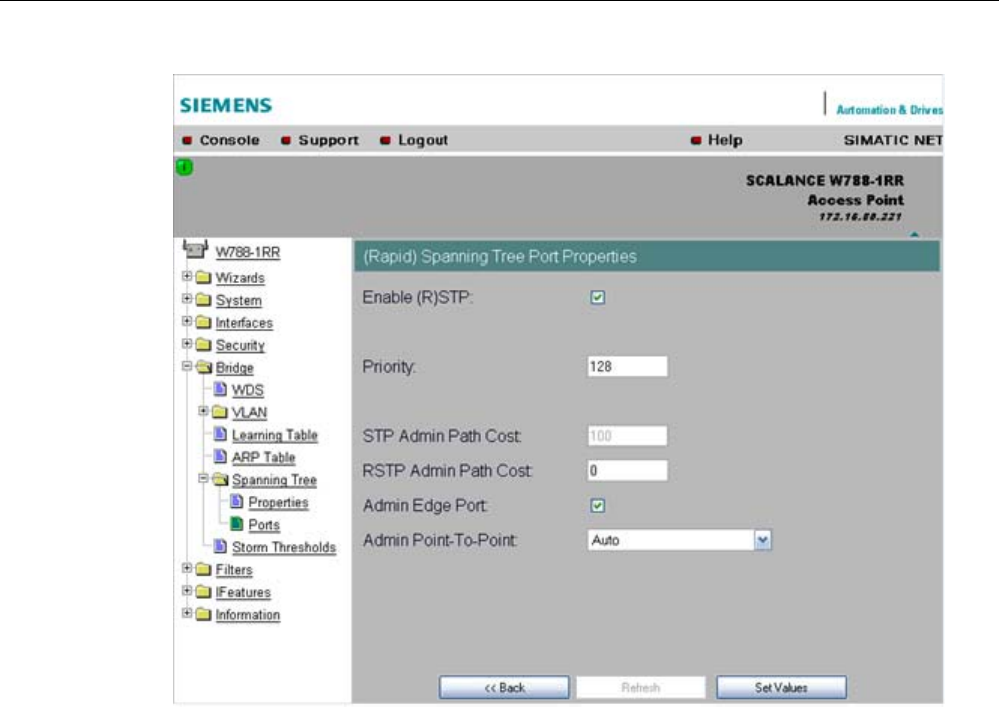The image size is (999, 707).
Task: Click the IFeatures folder icon
Action: [x=203, y=592]
